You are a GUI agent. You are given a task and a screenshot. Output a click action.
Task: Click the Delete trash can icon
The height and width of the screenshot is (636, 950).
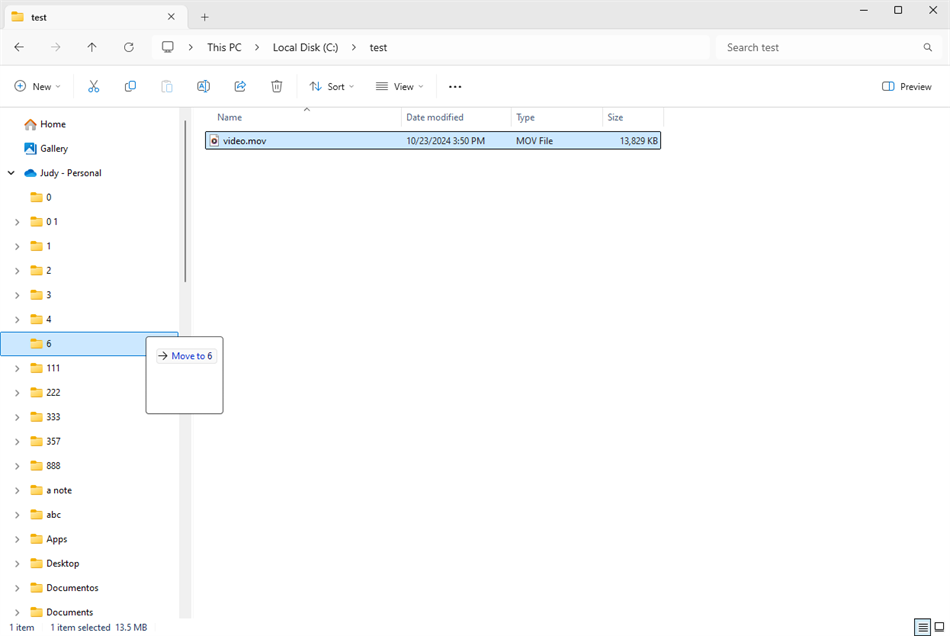277,87
